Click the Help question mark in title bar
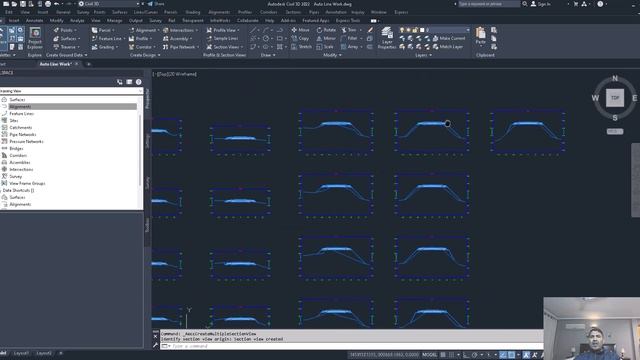 click(600, 4)
